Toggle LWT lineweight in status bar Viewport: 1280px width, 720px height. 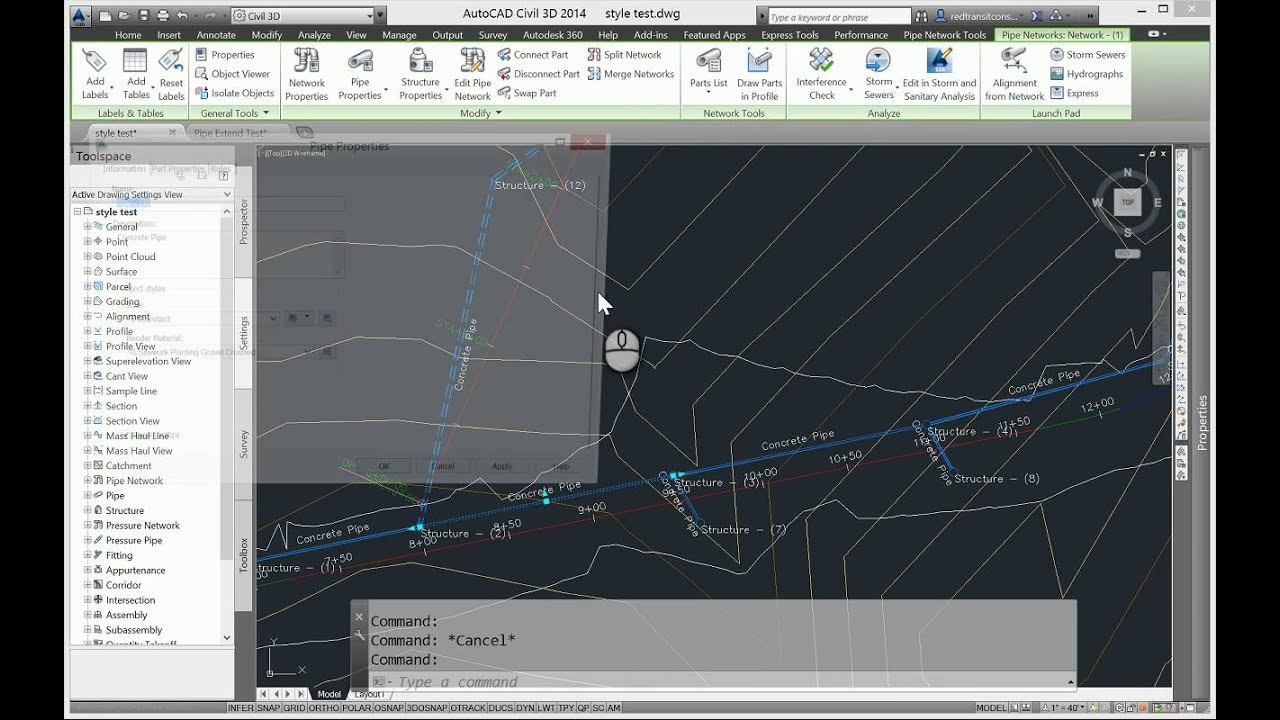pyautogui.click(x=546, y=708)
